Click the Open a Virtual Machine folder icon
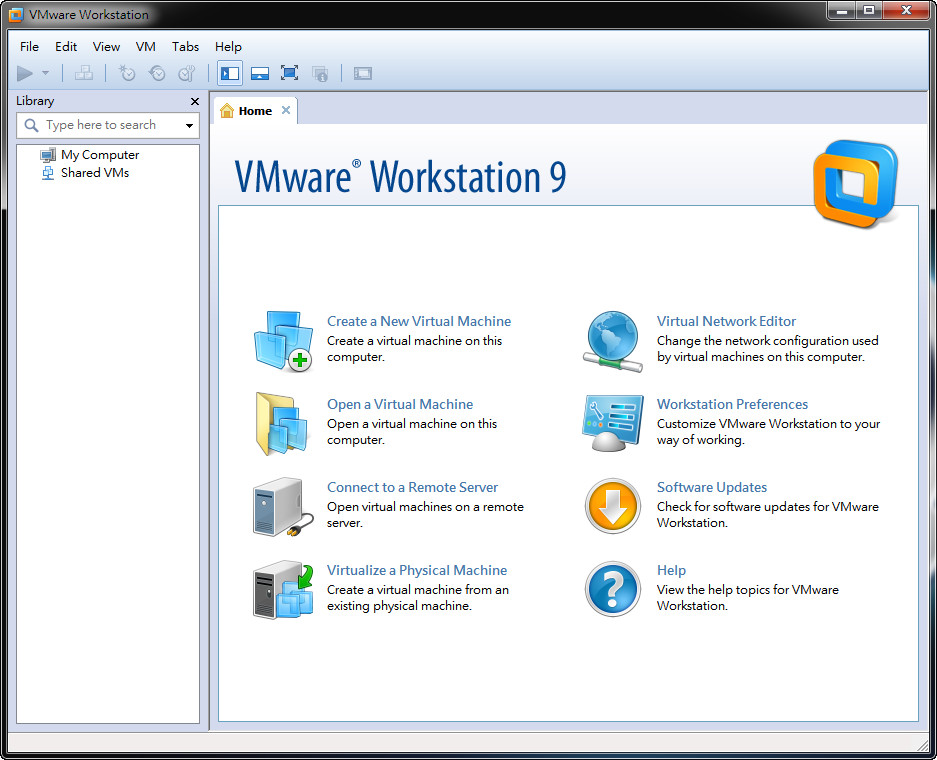The height and width of the screenshot is (760, 937). click(282, 424)
